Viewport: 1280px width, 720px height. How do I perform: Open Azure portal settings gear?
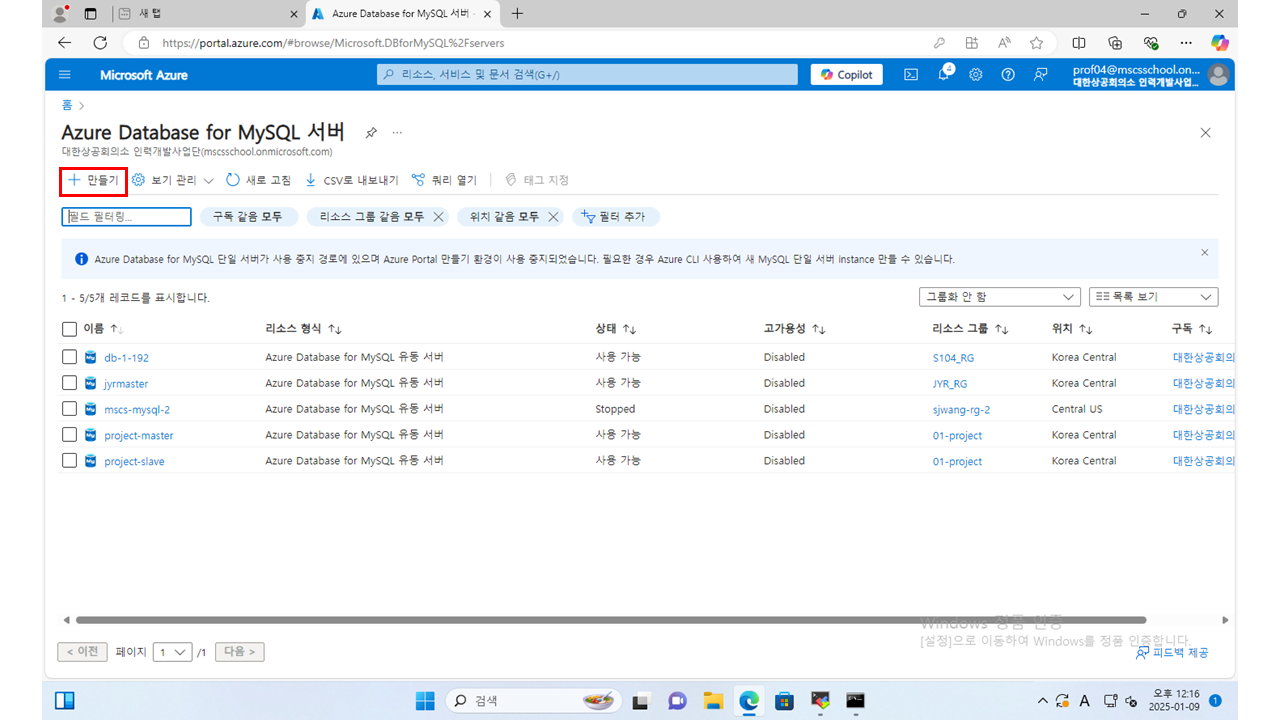(976, 75)
